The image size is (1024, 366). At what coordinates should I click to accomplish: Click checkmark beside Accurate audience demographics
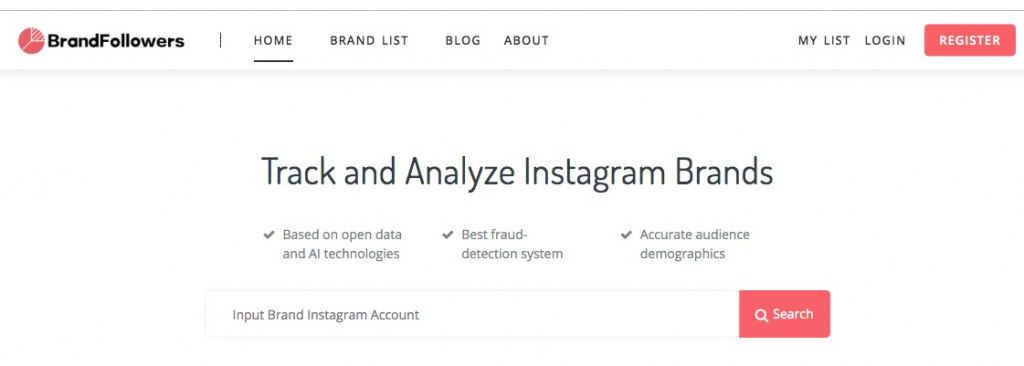(626, 235)
